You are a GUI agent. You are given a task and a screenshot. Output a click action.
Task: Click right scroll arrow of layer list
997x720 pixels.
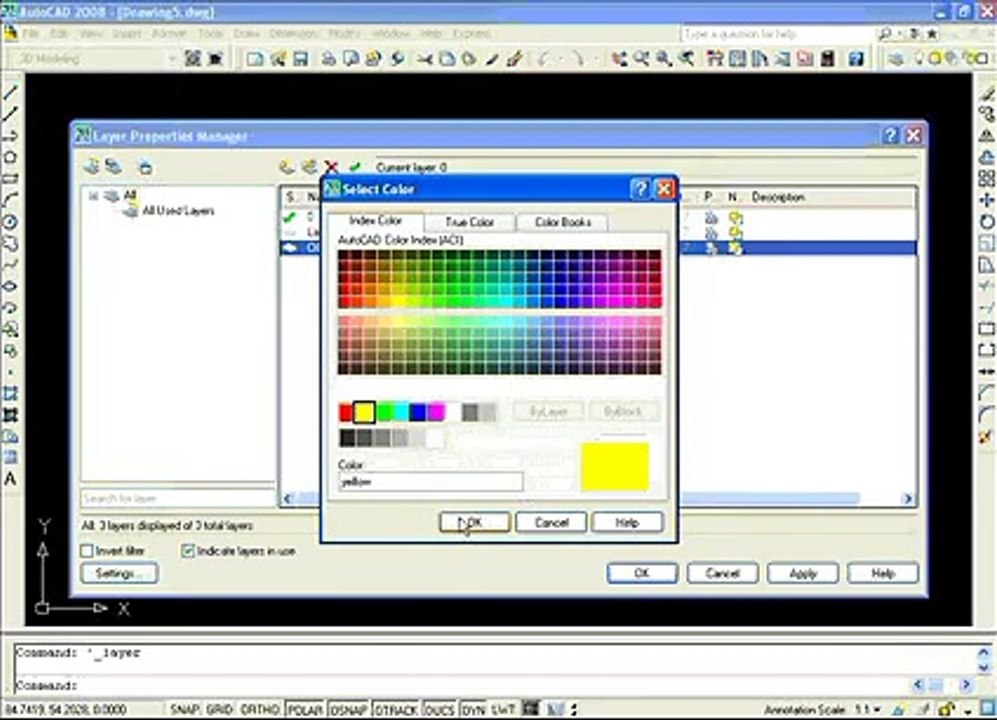click(x=908, y=499)
